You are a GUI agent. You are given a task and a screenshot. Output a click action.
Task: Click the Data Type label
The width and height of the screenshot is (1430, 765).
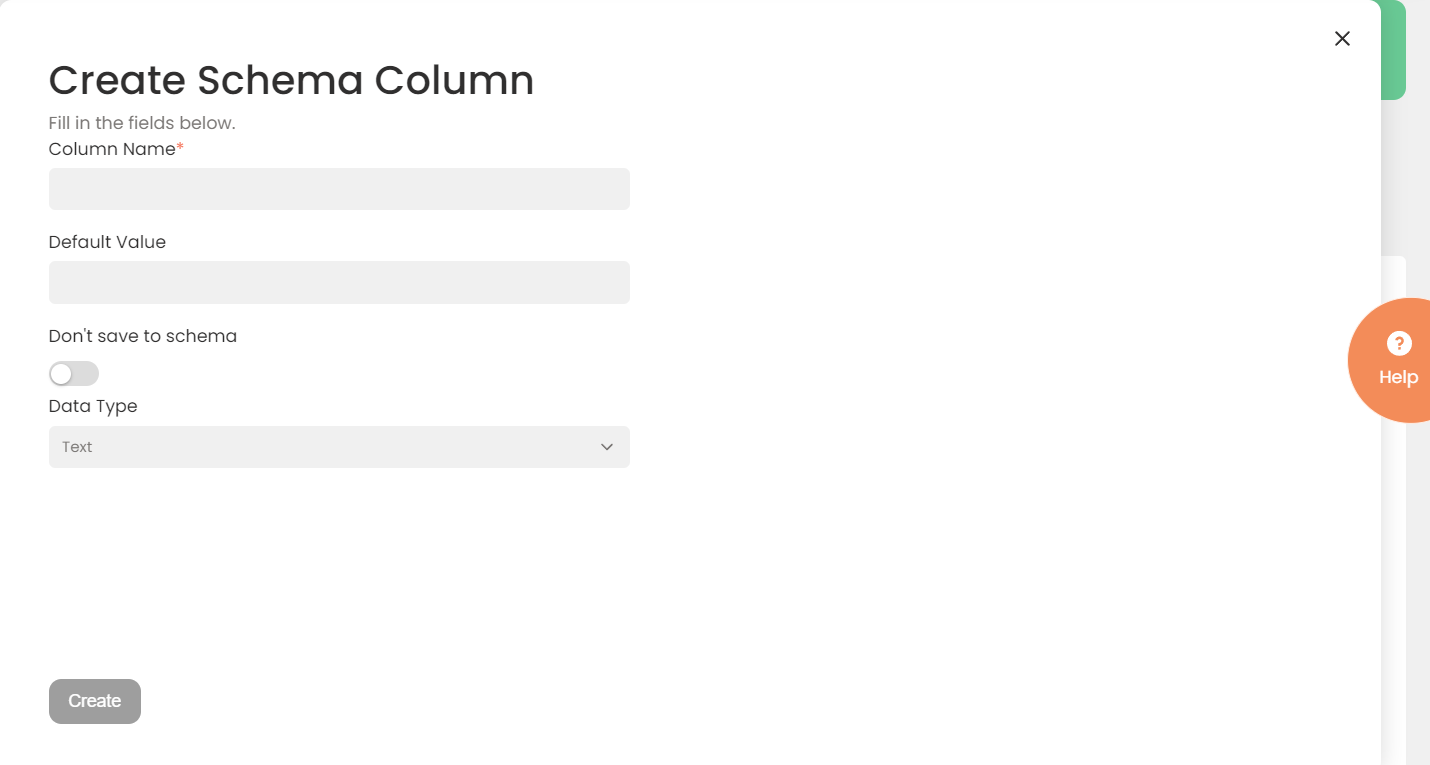[93, 406]
